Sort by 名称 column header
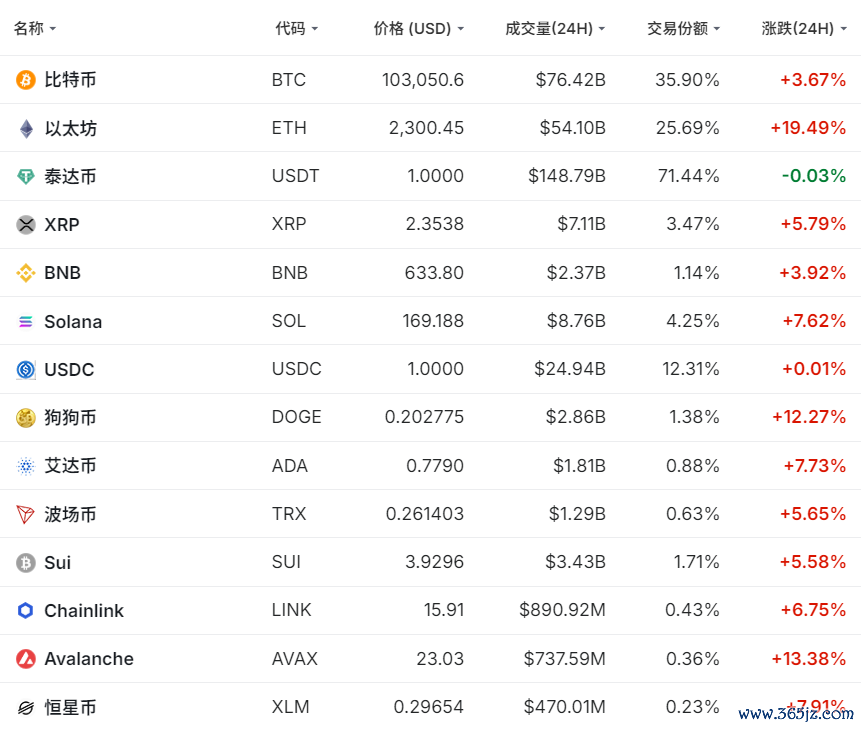The width and height of the screenshot is (861, 729). tap(34, 29)
